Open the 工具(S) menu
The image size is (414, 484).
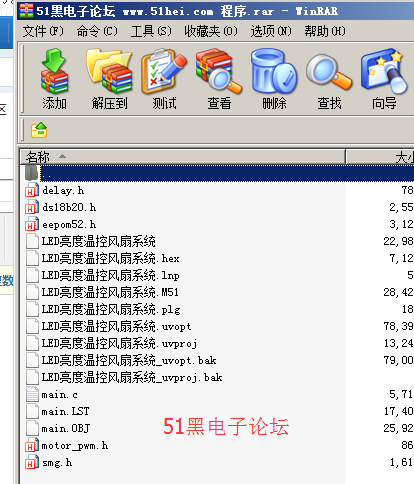[151, 31]
